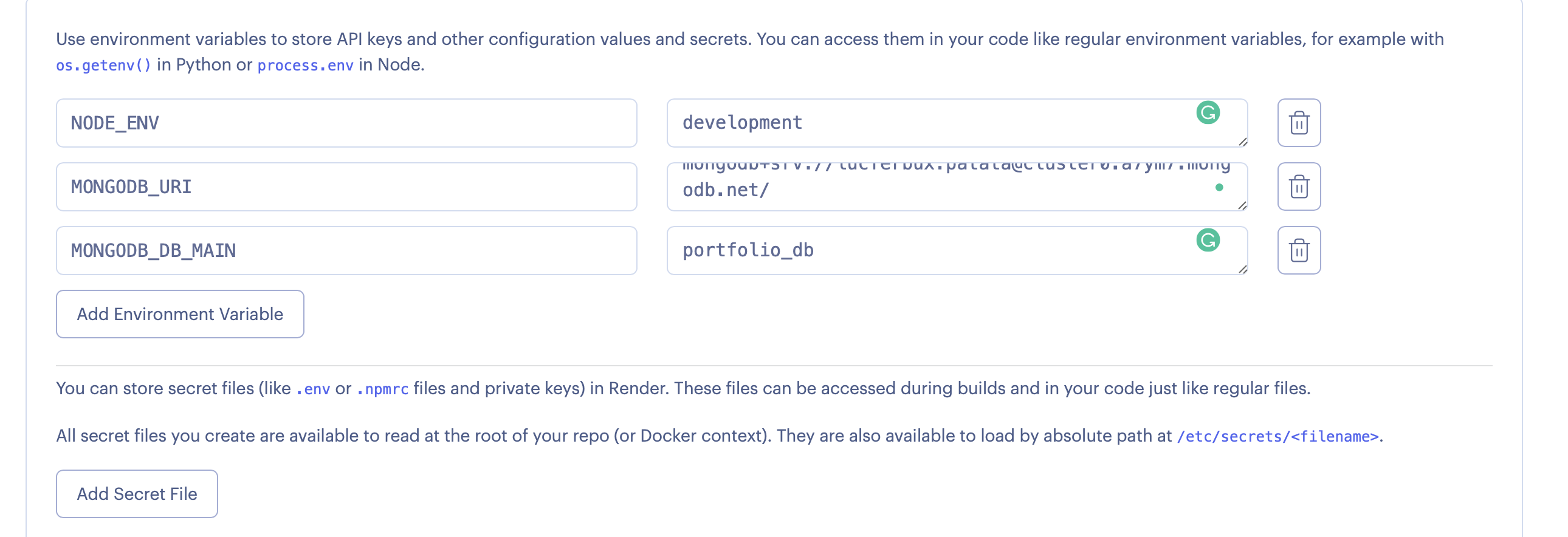The image size is (1568, 537).
Task: Click resize handle on MongoDB URI value box
Action: click(1242, 205)
